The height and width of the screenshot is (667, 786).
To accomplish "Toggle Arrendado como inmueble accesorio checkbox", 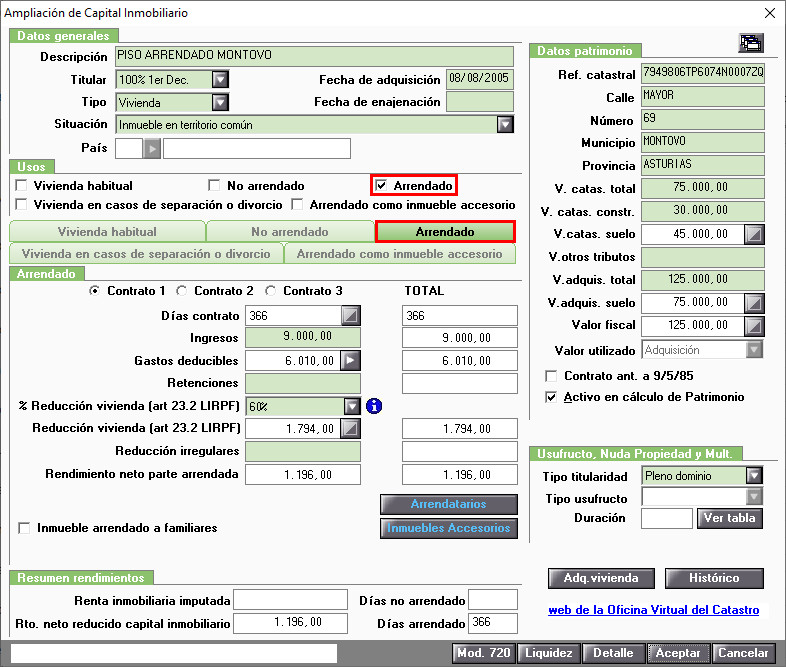I will coord(297,204).
